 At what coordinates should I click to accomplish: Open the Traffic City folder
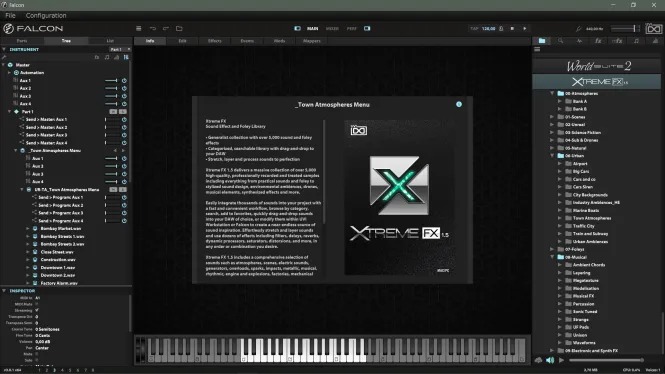(x=584, y=226)
